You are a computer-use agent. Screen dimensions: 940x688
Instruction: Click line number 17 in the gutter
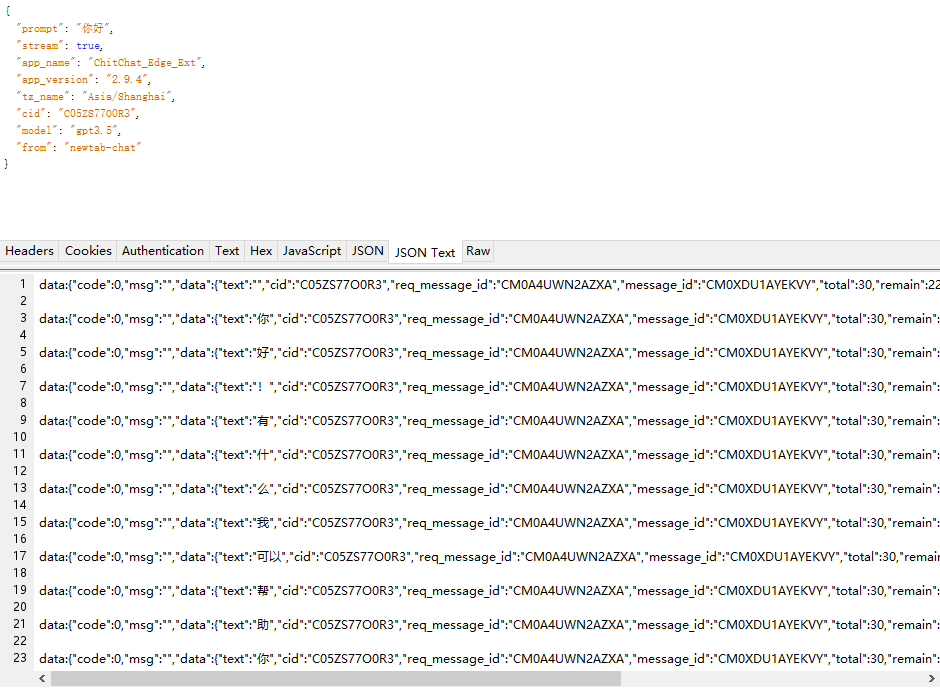tap(19, 557)
